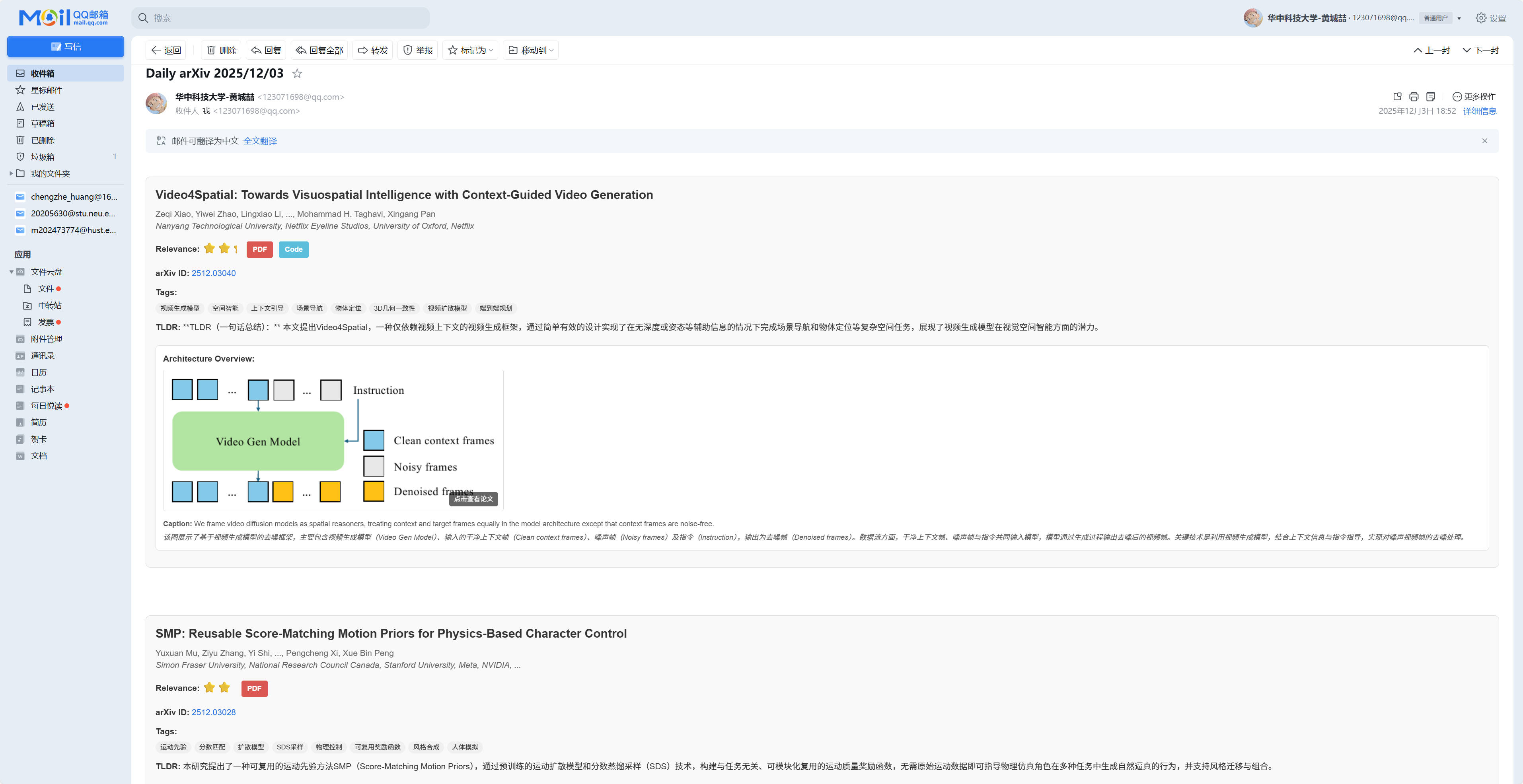Open the 每日悦读 daily reading icon
Screen dimensions: 1523x784
[x=20, y=406]
